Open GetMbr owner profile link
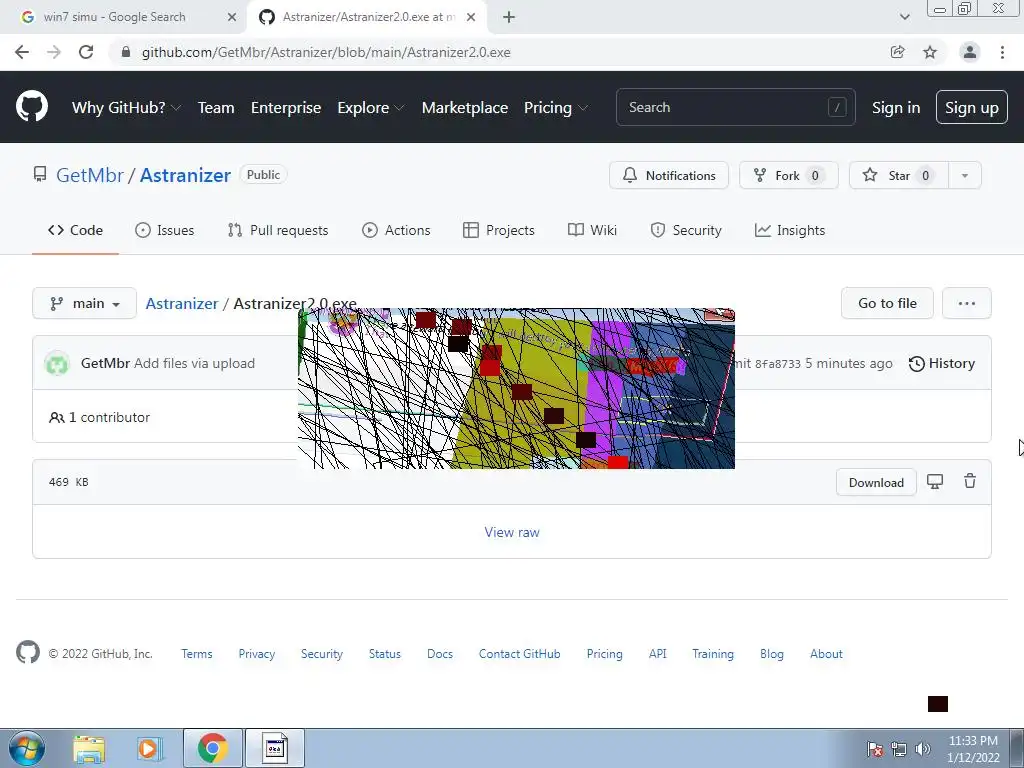This screenshot has height=768, width=1024. 89,175
